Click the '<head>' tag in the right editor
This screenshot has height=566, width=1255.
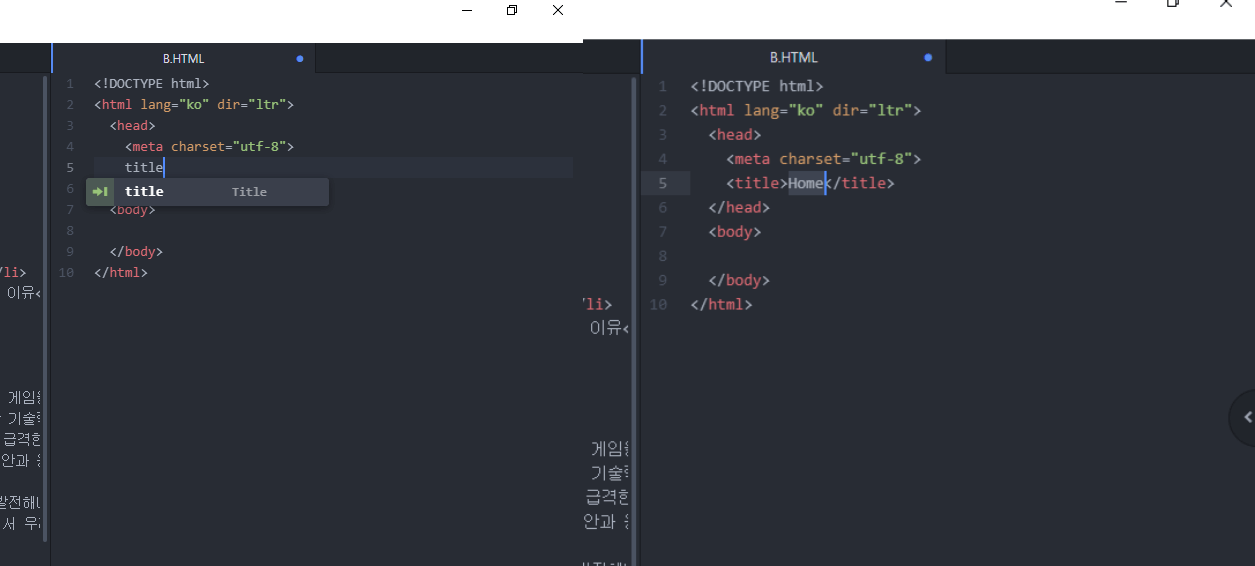pos(735,135)
